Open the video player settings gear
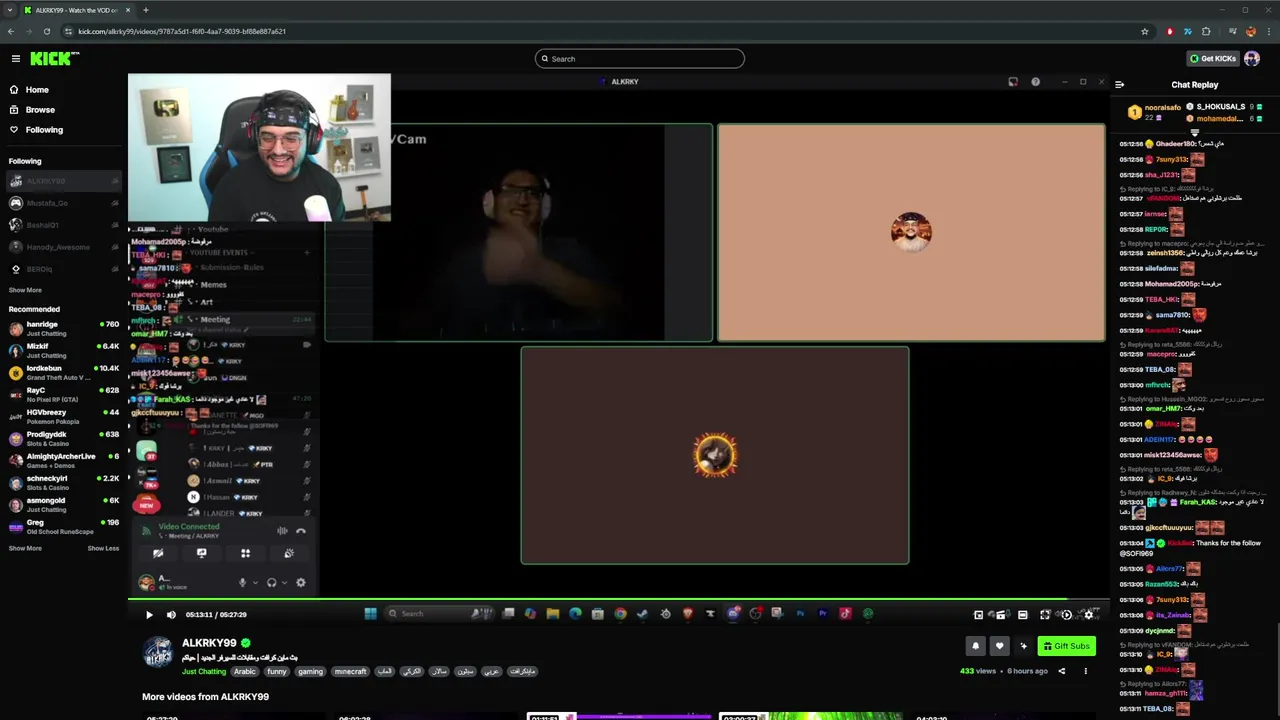1280x720 pixels. pyautogui.click(x=1089, y=615)
